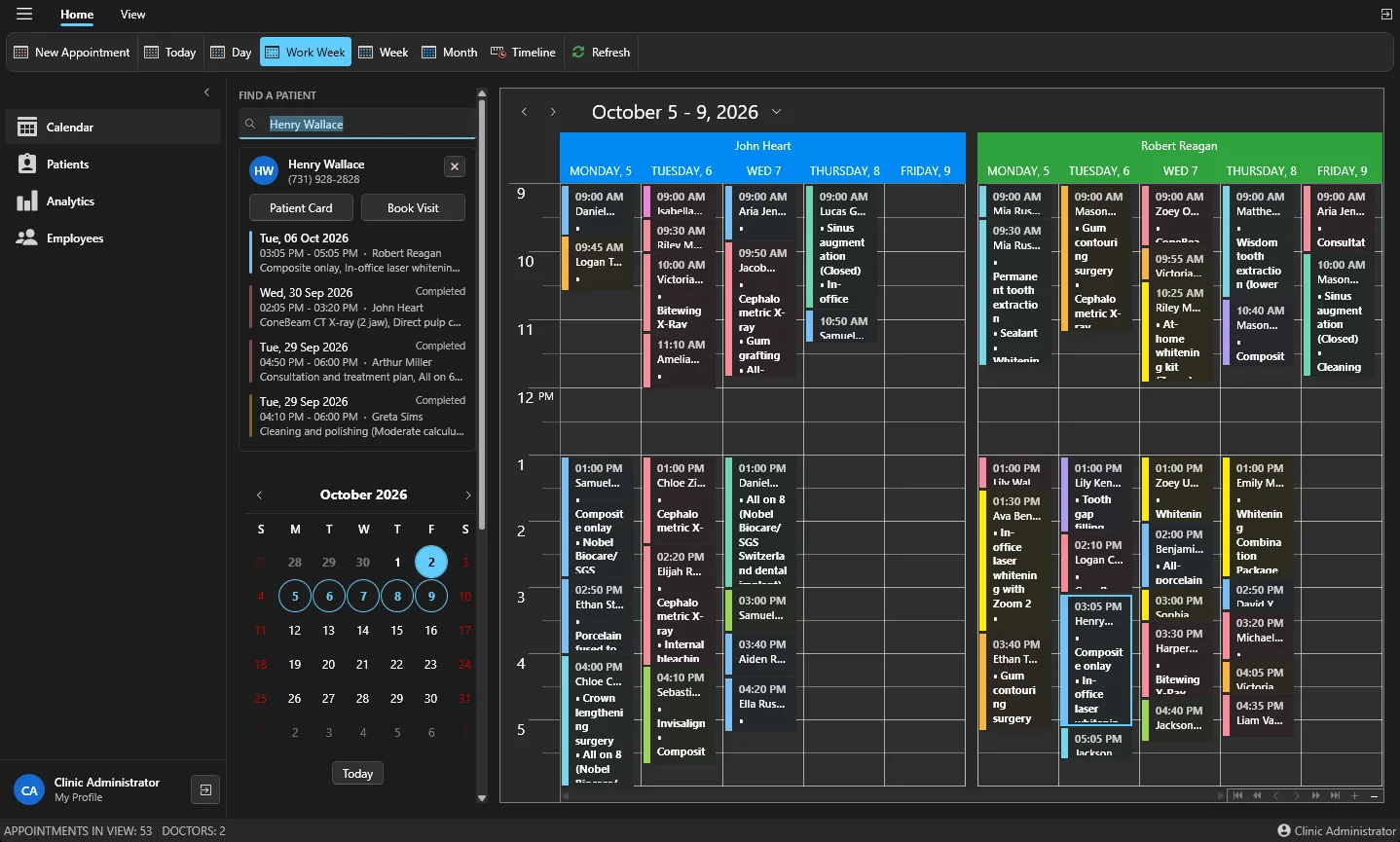Open Daniel's 09:00 AM Monday appointment
1400x842 pixels.
click(599, 209)
